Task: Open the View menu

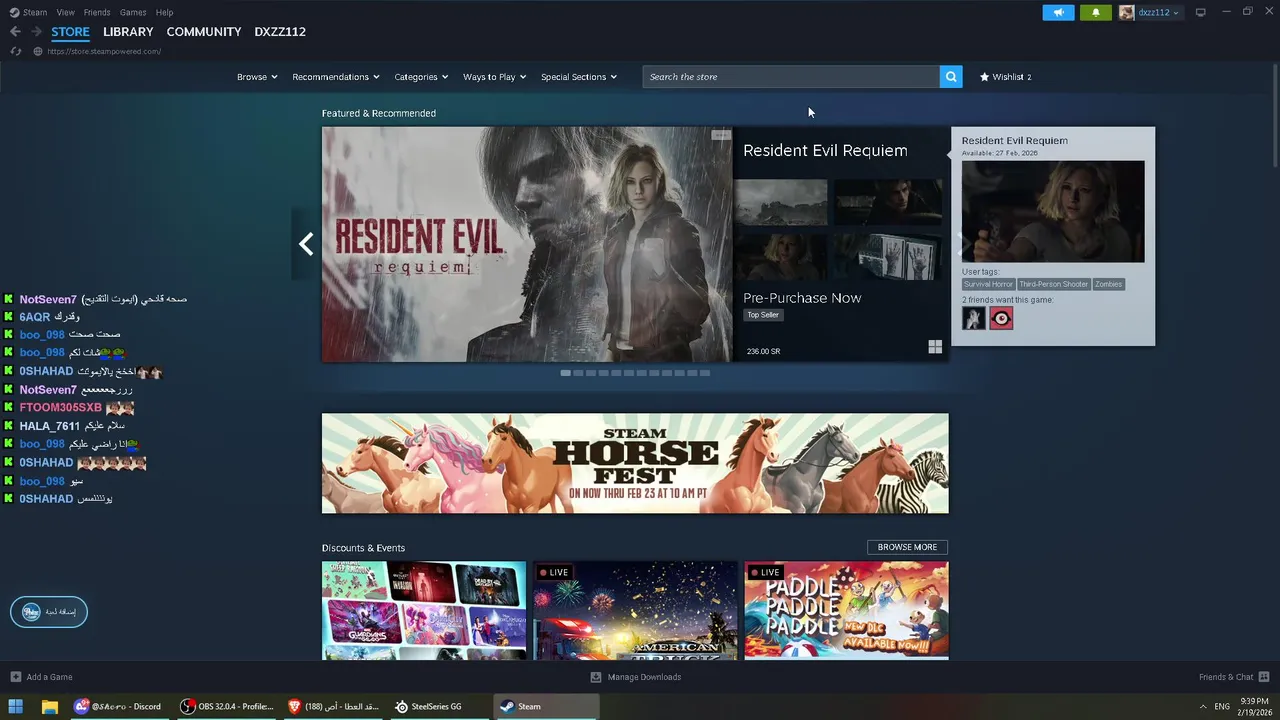Action: coord(66,12)
